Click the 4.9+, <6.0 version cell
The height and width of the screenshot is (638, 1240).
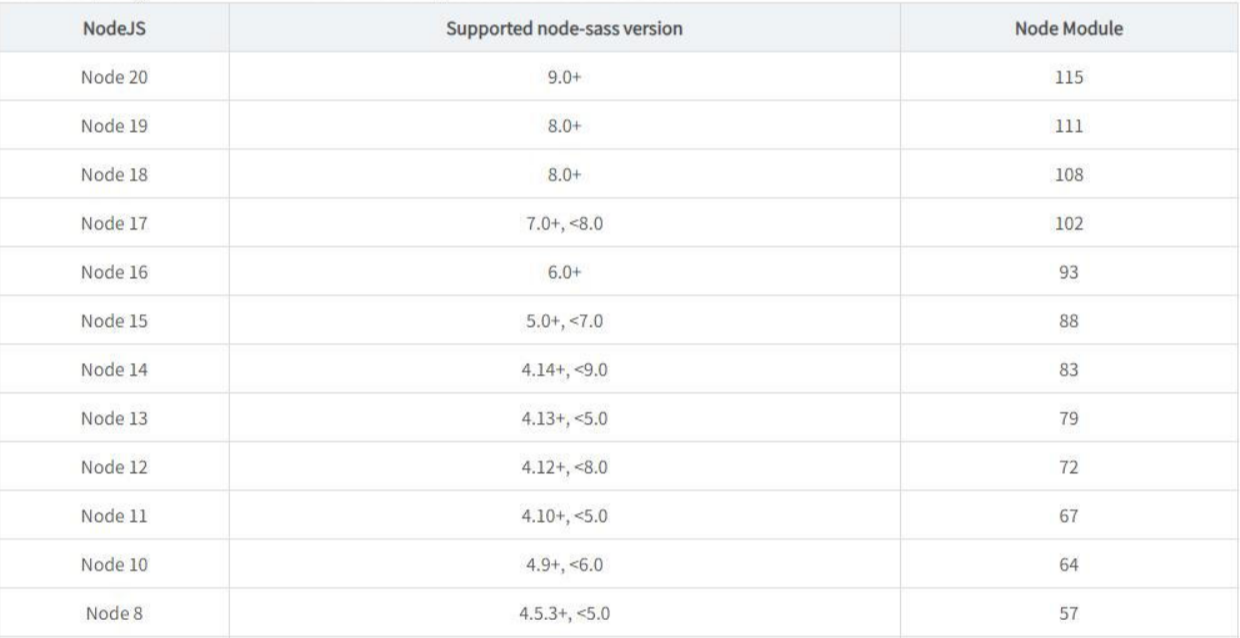(564, 565)
